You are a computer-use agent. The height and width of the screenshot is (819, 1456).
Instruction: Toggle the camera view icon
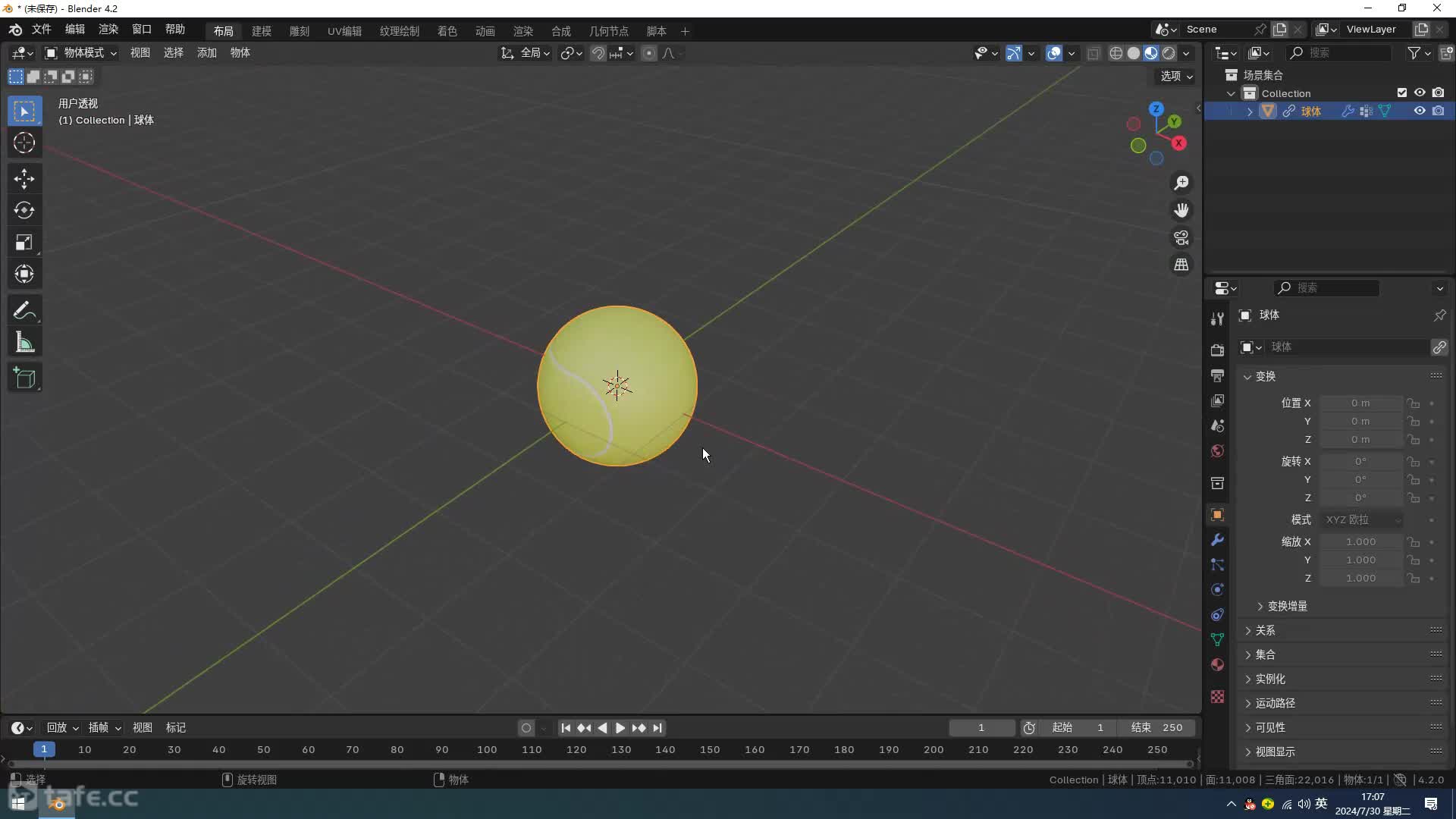[x=1181, y=238]
